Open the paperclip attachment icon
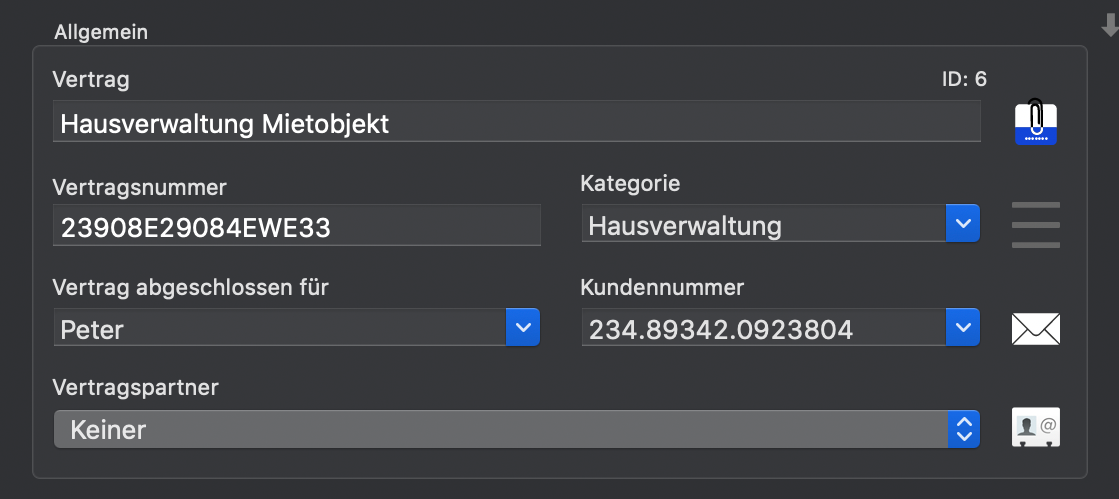Image resolution: width=1119 pixels, height=499 pixels. coord(1036,123)
